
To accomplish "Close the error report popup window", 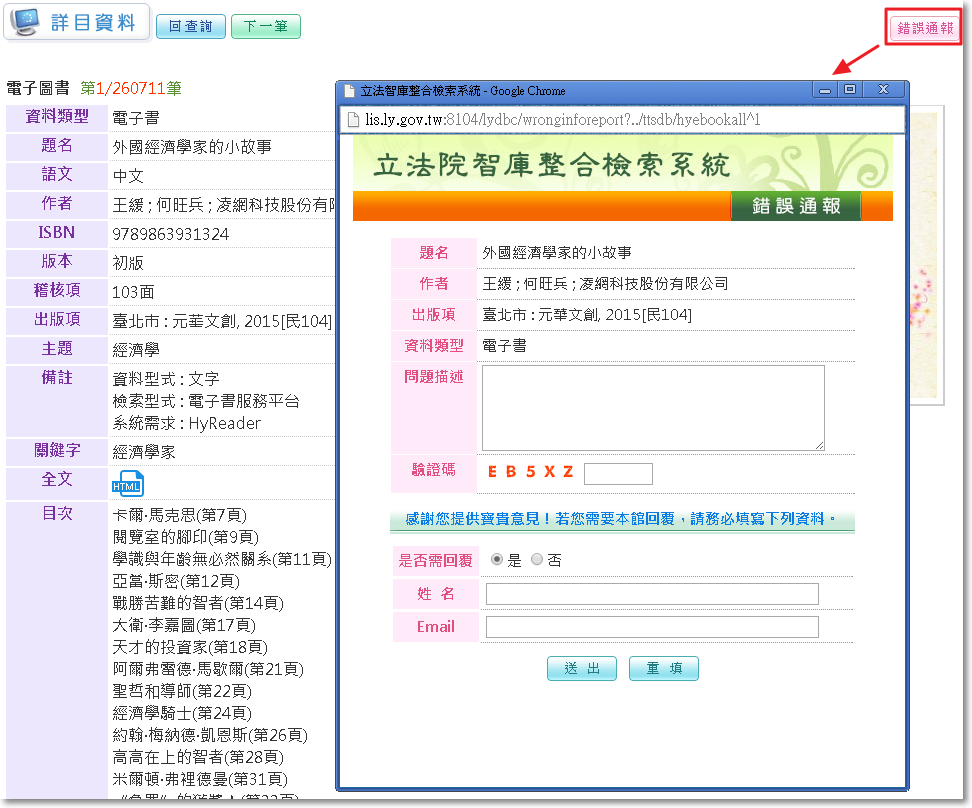I will point(883,90).
